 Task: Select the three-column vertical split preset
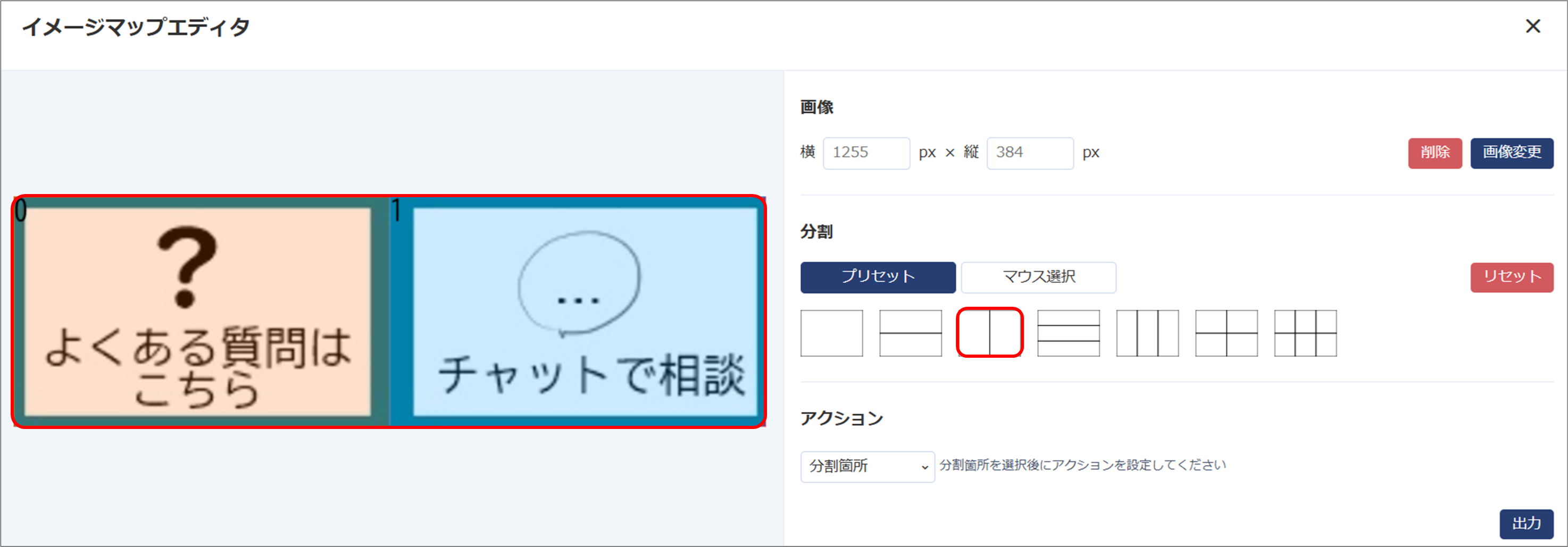coord(1147,333)
